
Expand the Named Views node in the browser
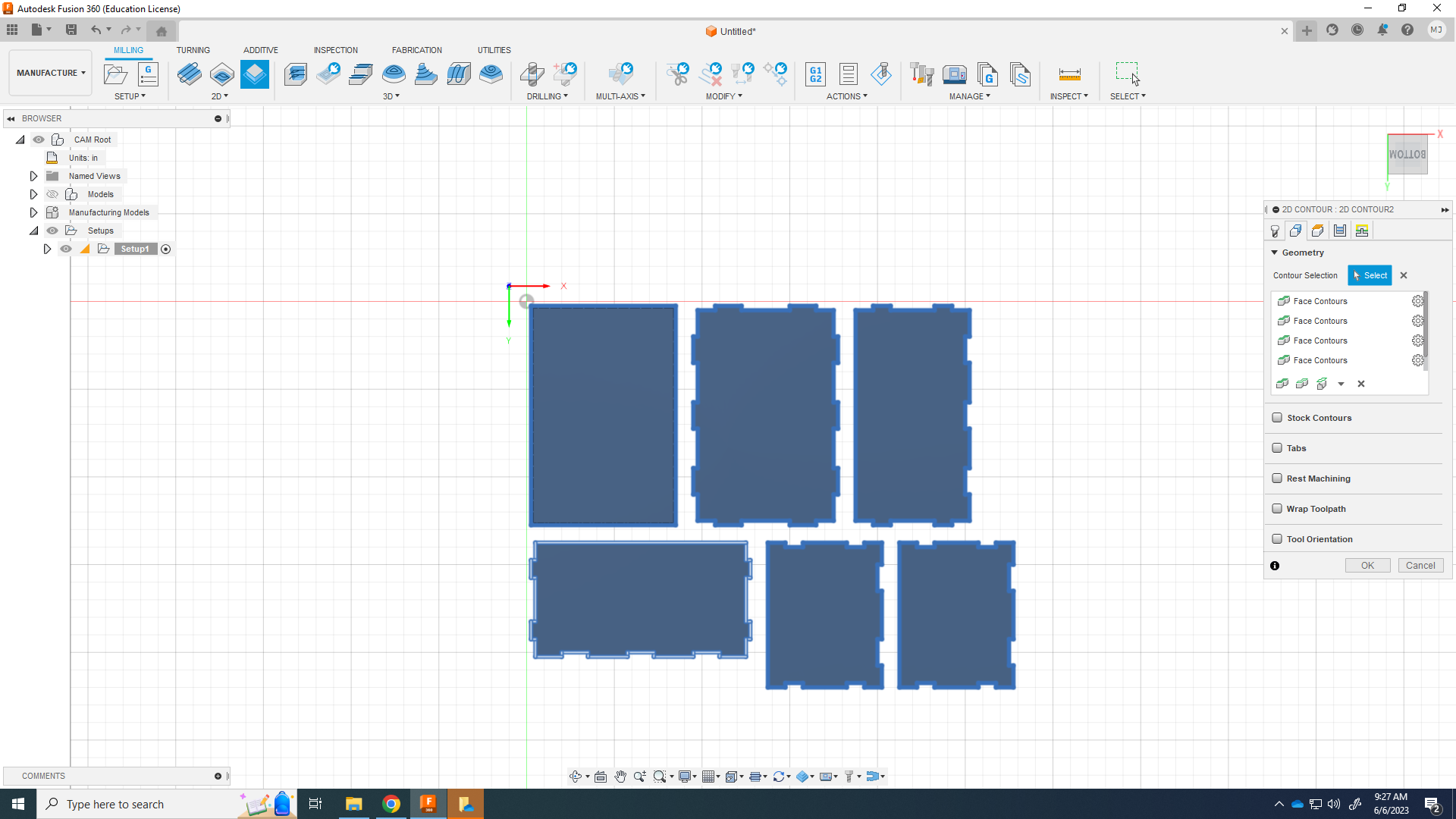pyautogui.click(x=33, y=175)
